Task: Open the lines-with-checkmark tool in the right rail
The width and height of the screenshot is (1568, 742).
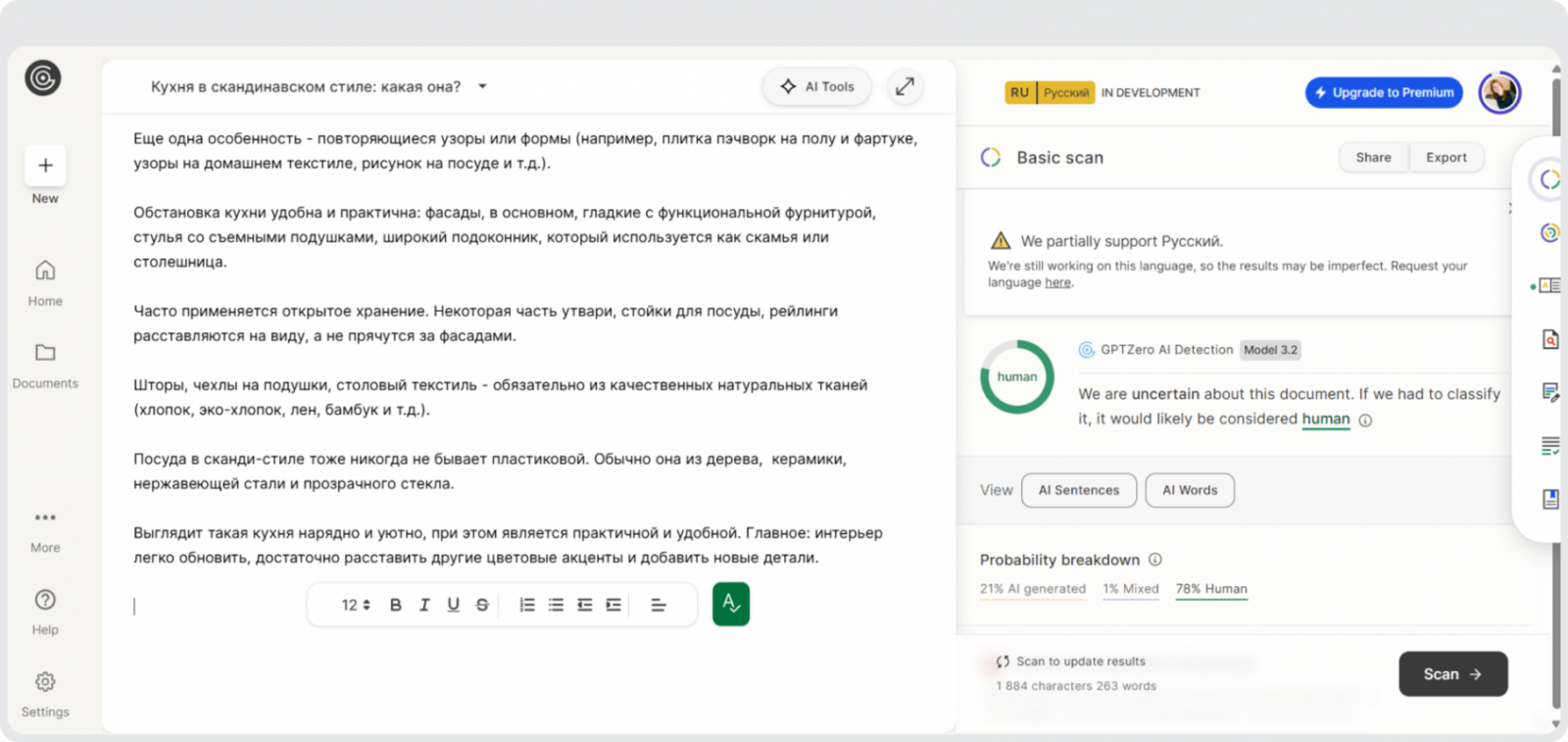Action: [1550, 446]
